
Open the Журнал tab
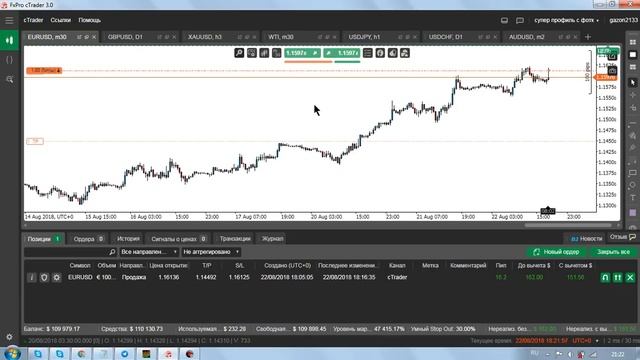coord(272,239)
